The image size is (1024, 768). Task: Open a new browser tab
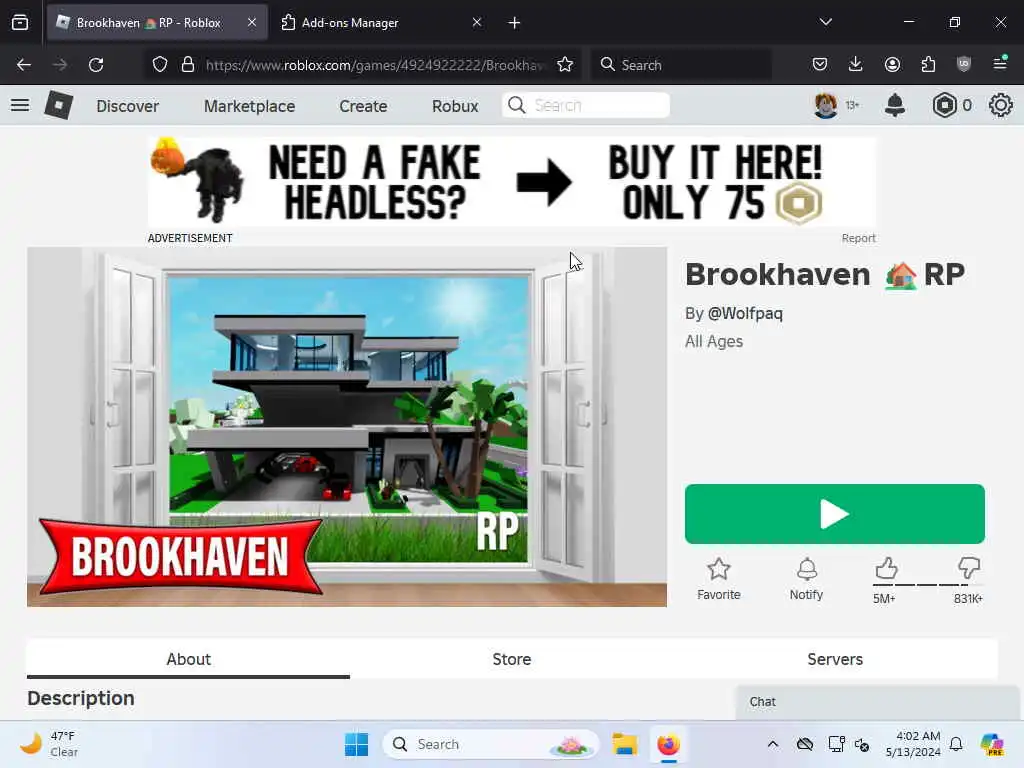514,23
